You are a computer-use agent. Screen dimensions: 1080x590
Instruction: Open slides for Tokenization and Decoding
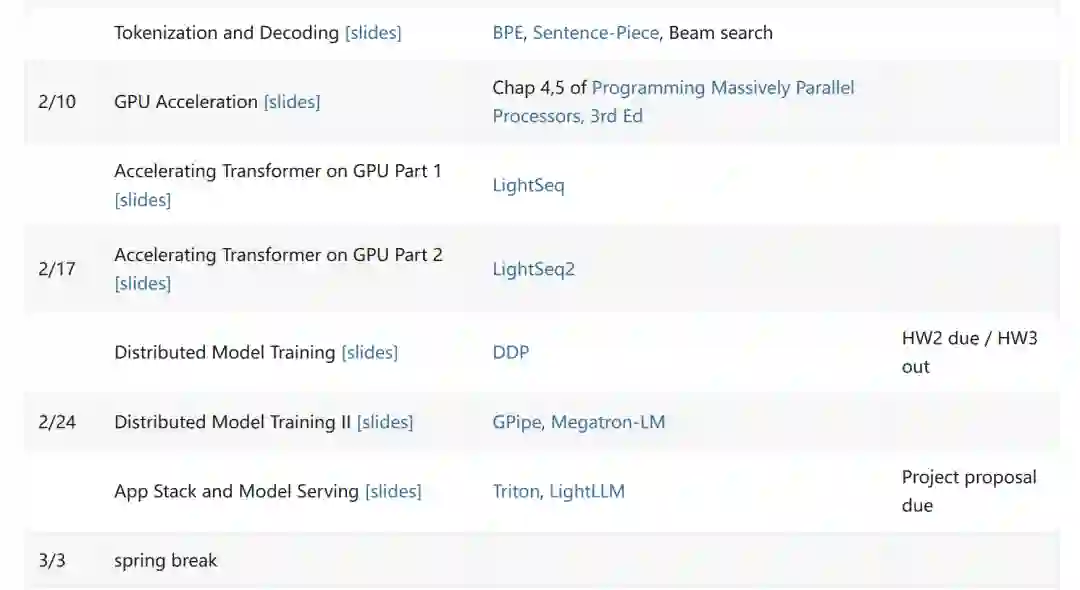tap(373, 33)
